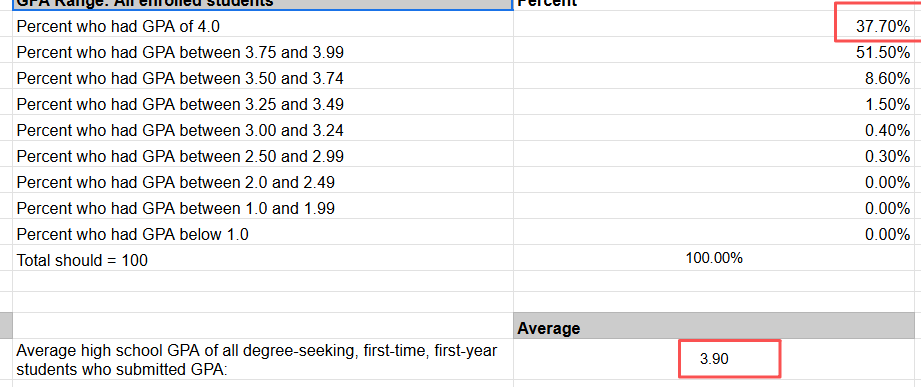Select the 100.00% total cell
This screenshot has height=387, width=921.
(717, 258)
